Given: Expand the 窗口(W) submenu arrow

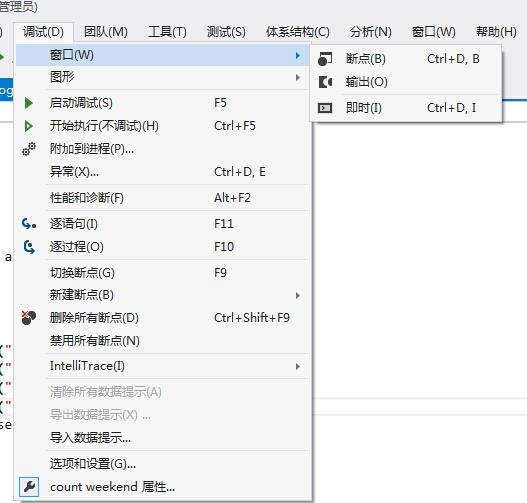Looking at the screenshot, I should click(298, 55).
